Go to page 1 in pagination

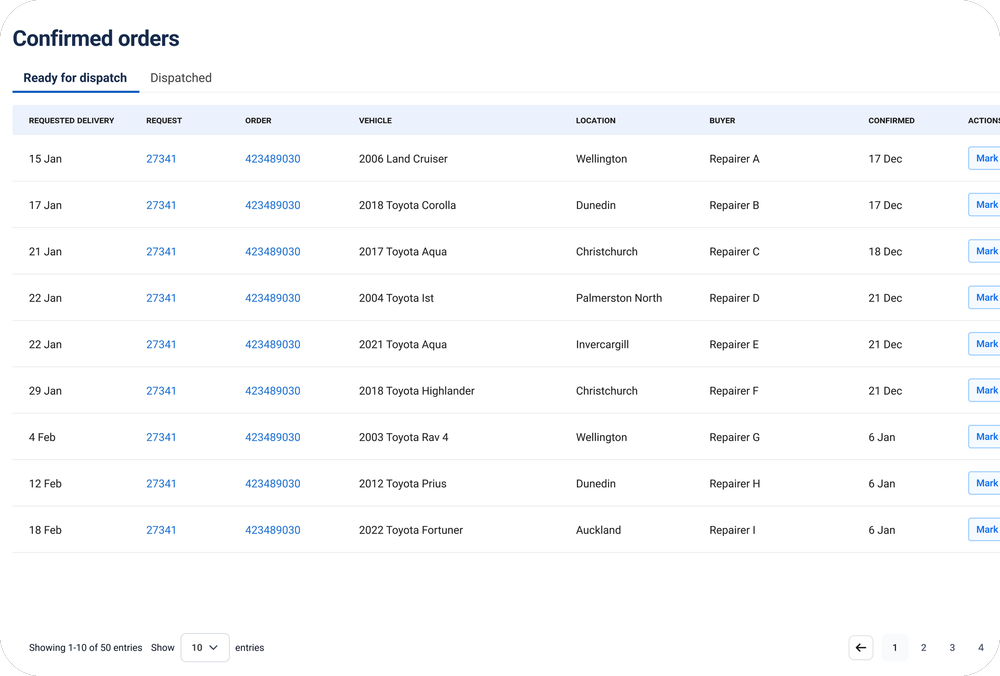pyautogui.click(x=895, y=647)
